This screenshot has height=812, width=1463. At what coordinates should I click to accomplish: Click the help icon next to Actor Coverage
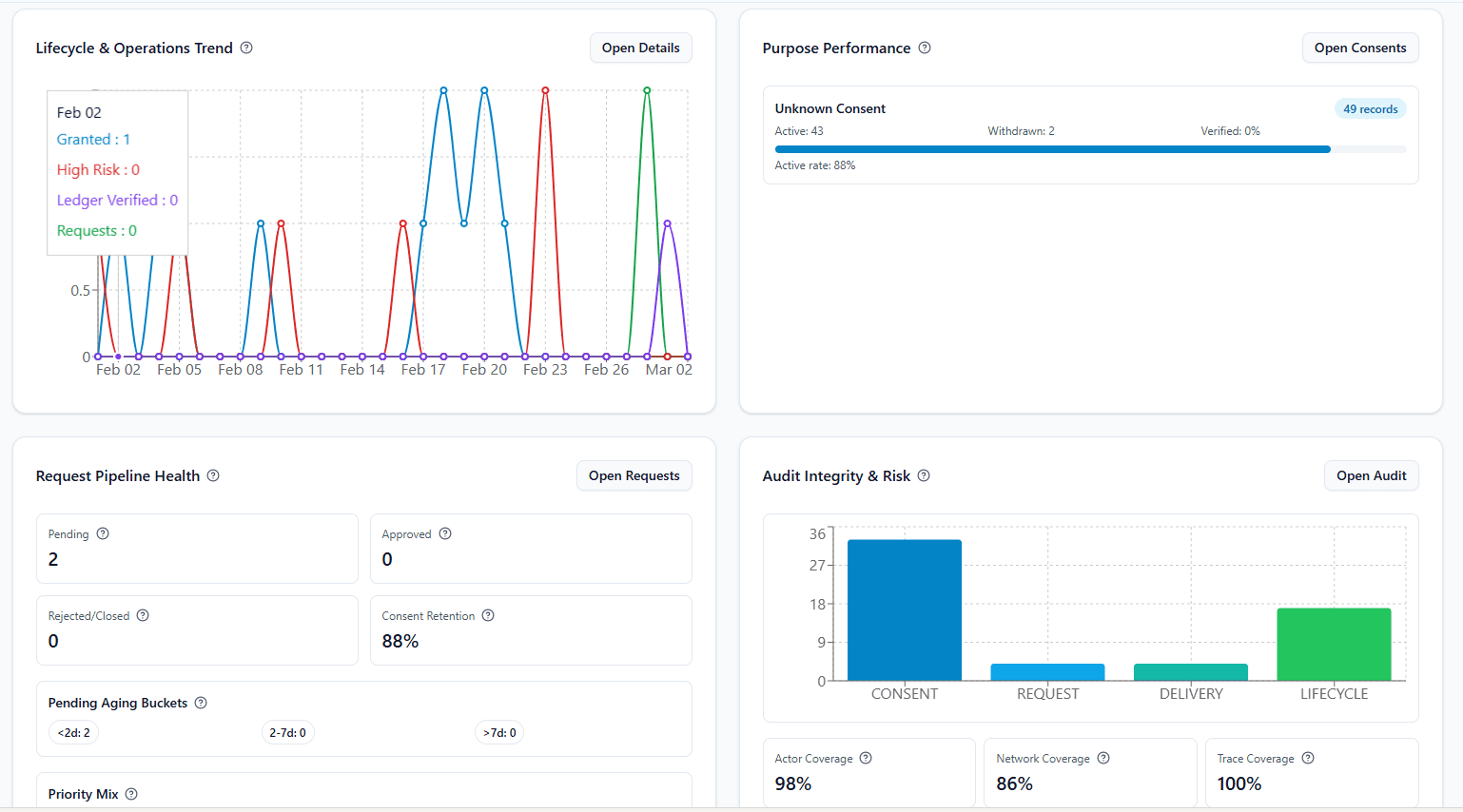(x=865, y=758)
